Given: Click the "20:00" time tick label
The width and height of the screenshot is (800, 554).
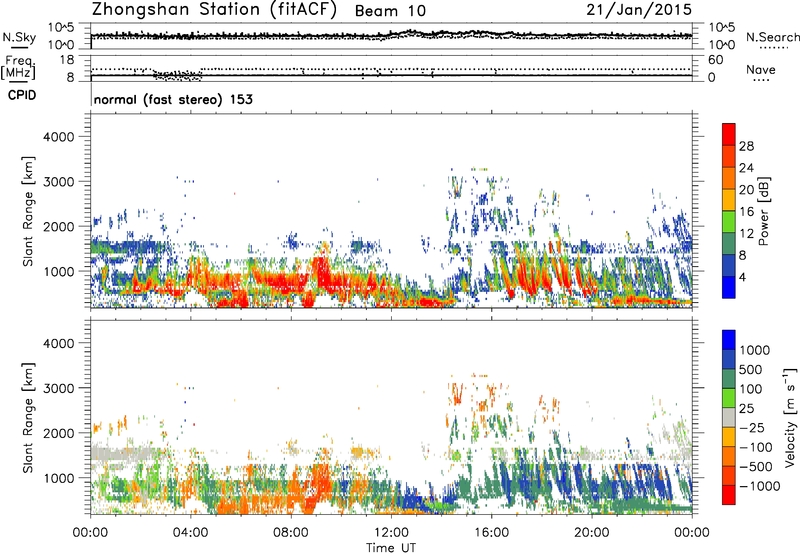Looking at the screenshot, I should (x=591, y=533).
